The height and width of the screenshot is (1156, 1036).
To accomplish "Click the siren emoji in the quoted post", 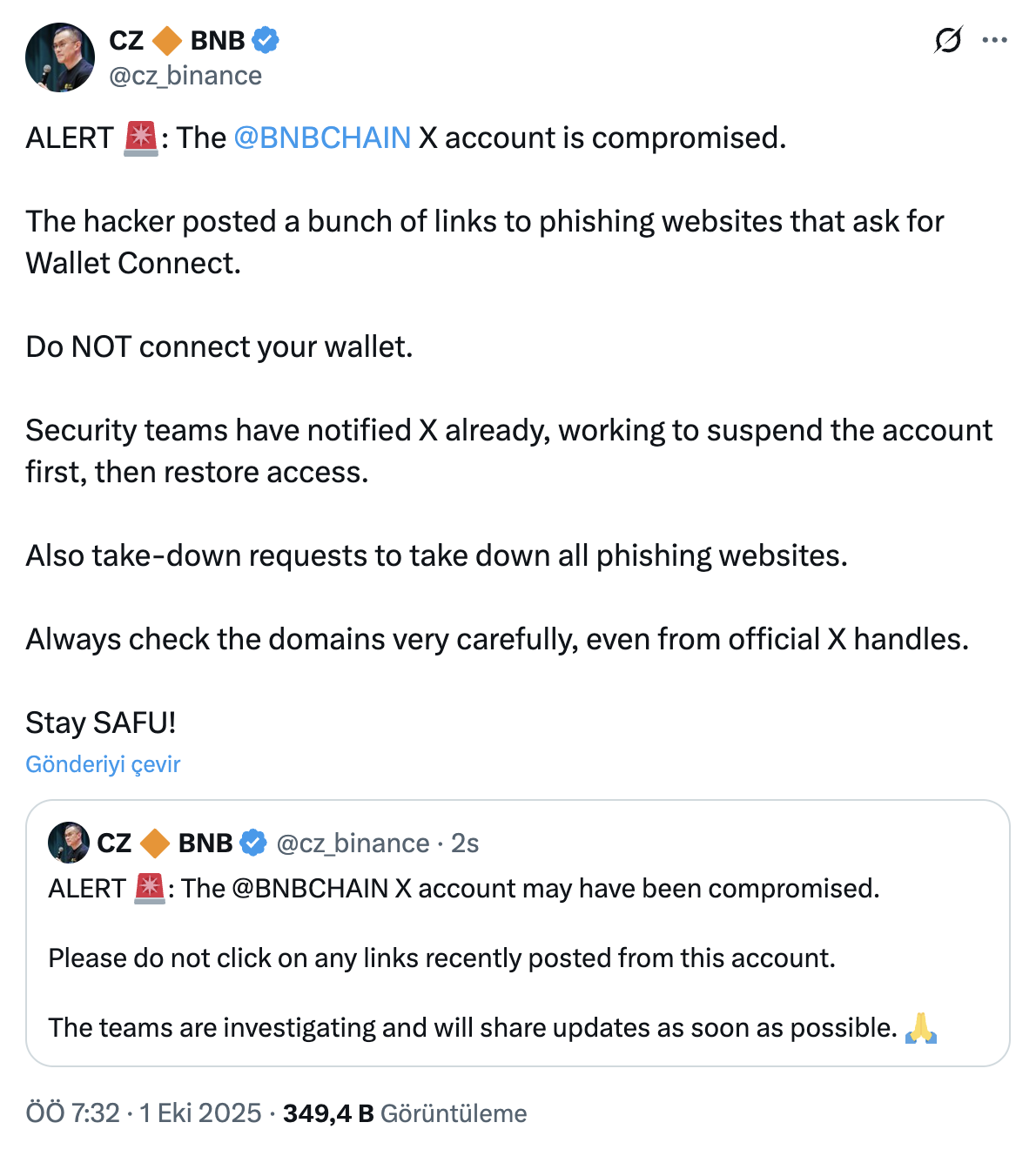I will 150,889.
